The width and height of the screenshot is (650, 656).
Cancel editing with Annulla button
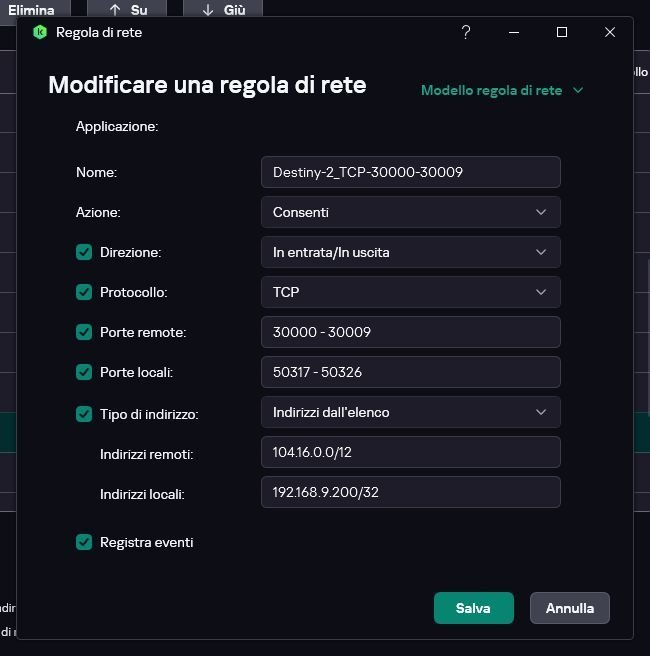(569, 608)
